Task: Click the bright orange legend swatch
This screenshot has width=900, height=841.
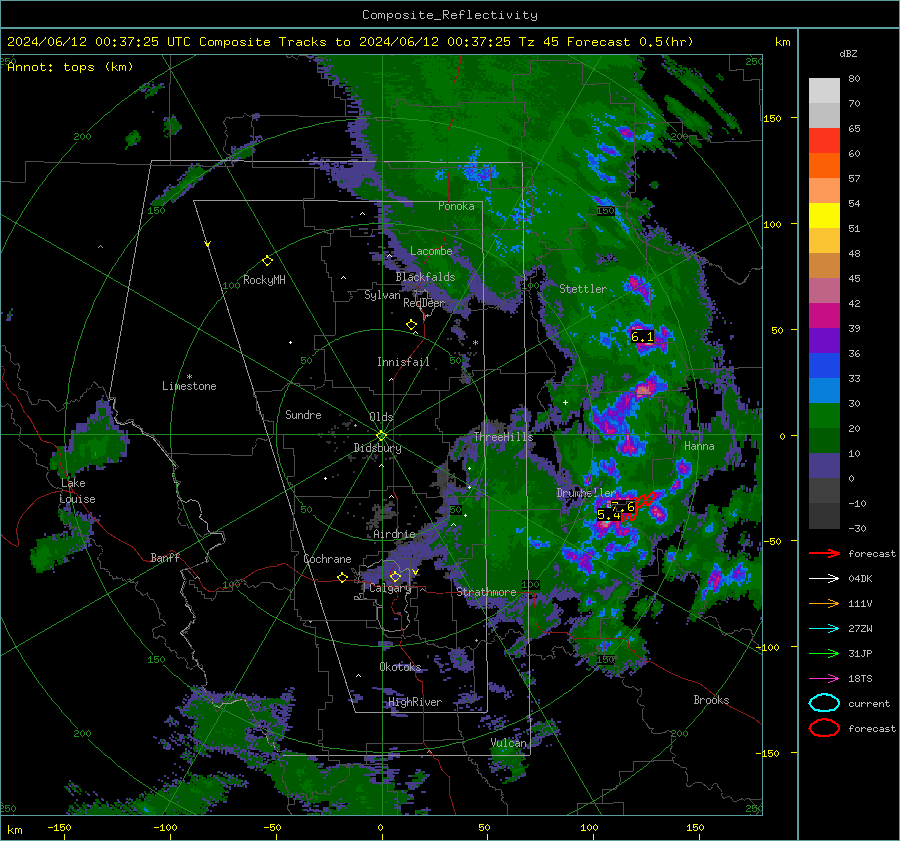Action: pyautogui.click(x=824, y=166)
